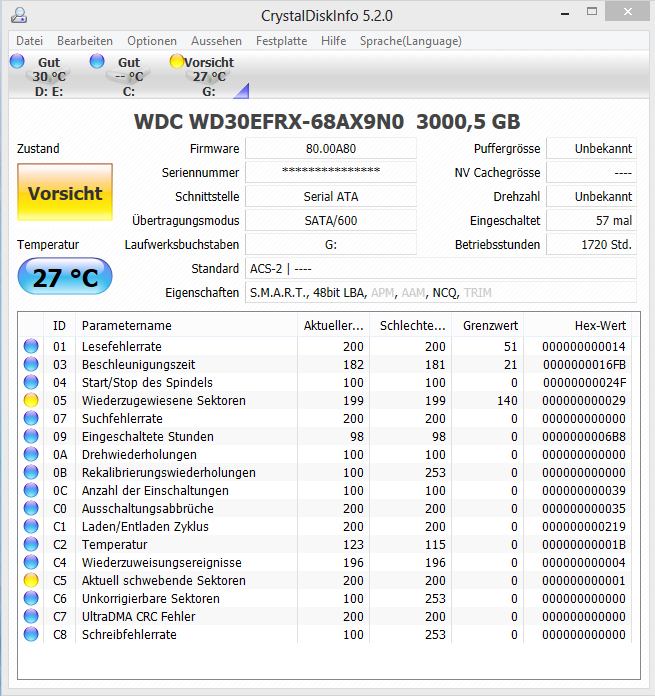655x696 pixels.
Task: Click the Übertragungsmodus field SATA/600
Action: pos(331,220)
